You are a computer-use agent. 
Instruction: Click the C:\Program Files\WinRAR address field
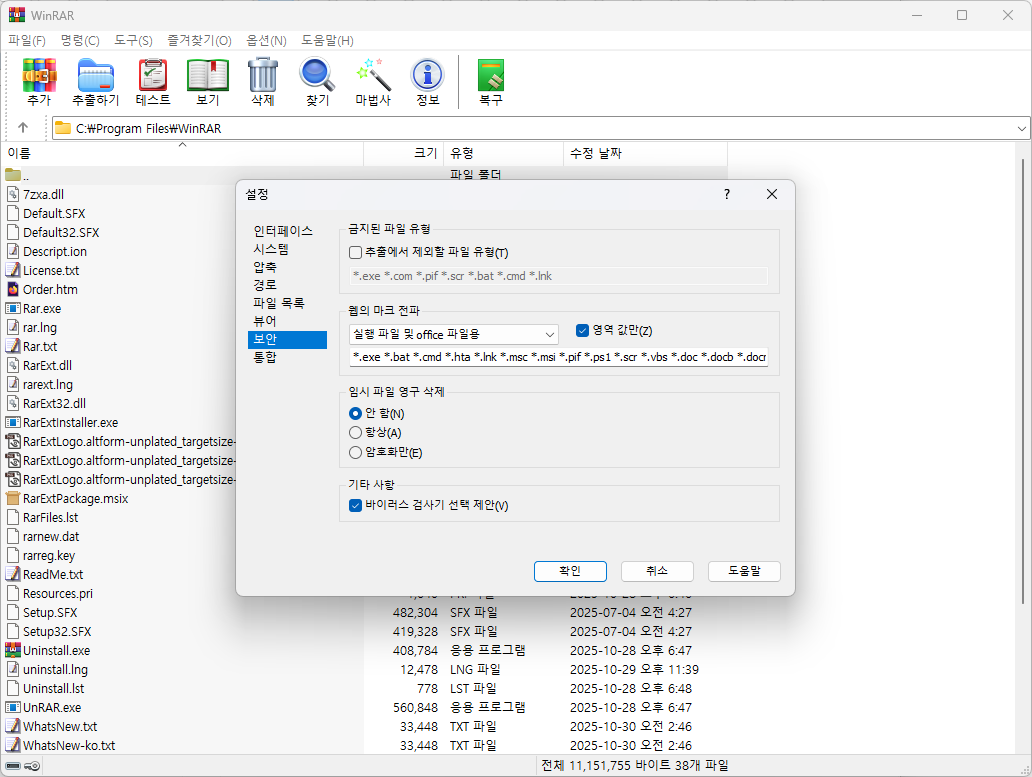[x=540, y=128]
